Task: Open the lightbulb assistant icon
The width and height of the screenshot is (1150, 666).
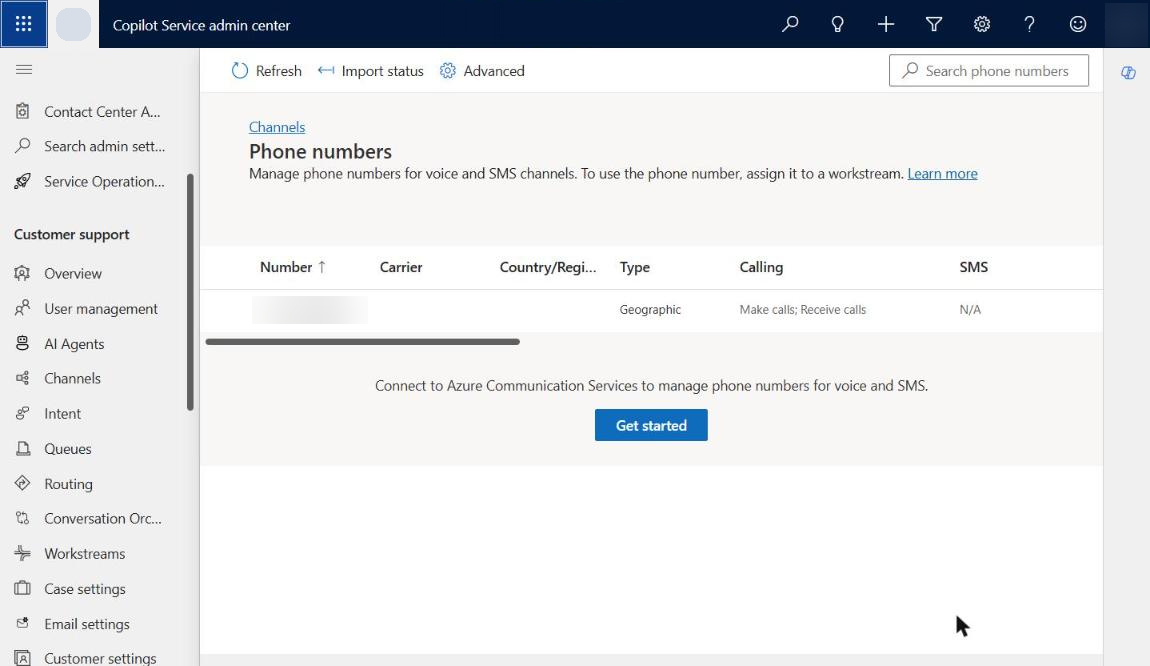Action: [x=838, y=24]
